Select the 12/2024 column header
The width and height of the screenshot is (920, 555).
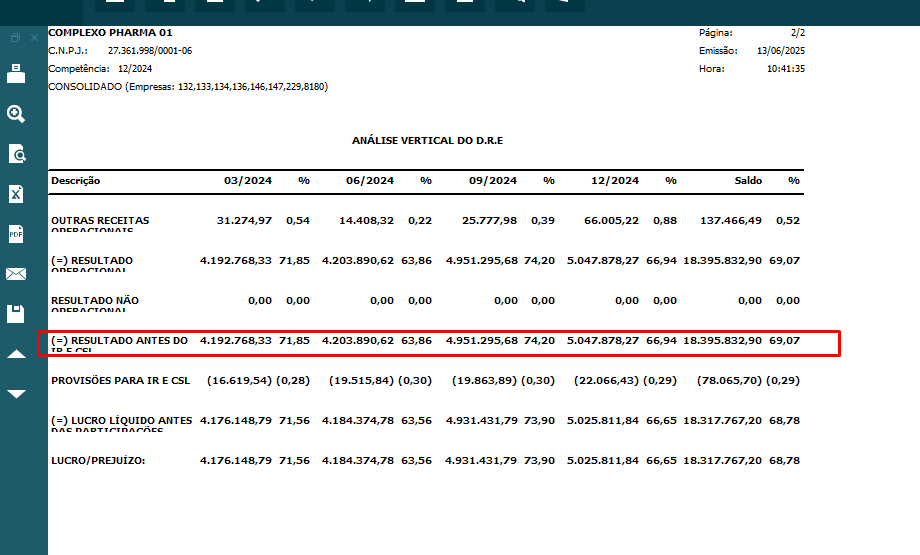tap(616, 181)
